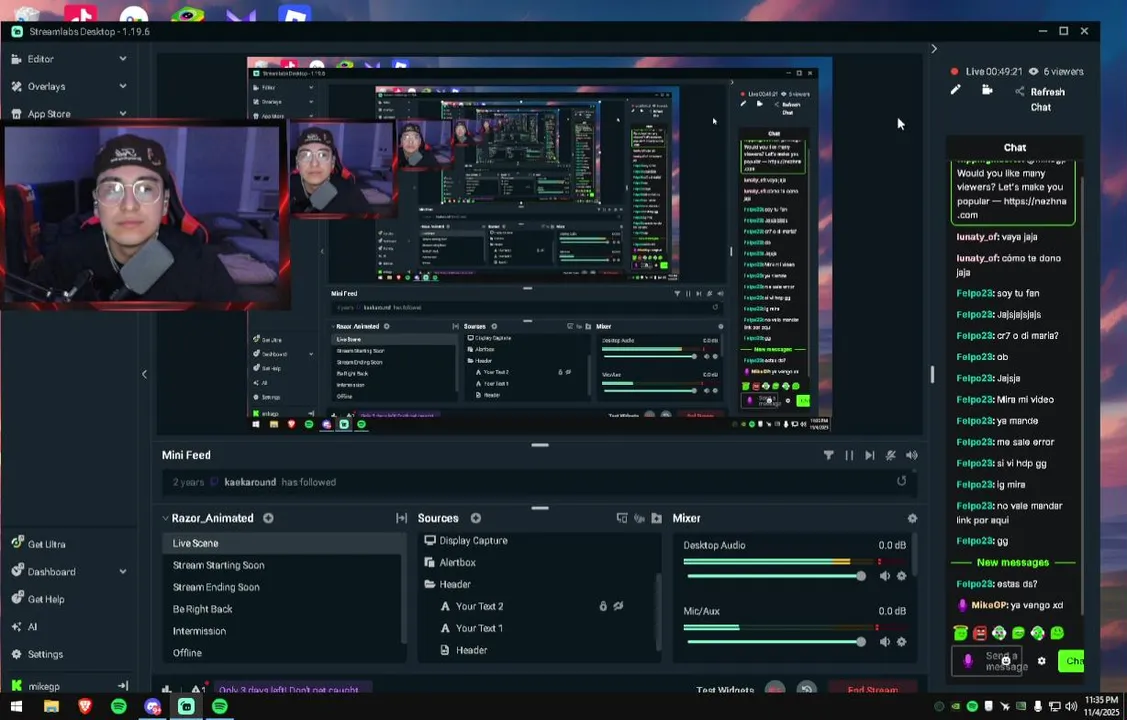Viewport: 1127px width, 720px height.
Task: Pause the Mini Feed alert queue
Action: (849, 455)
